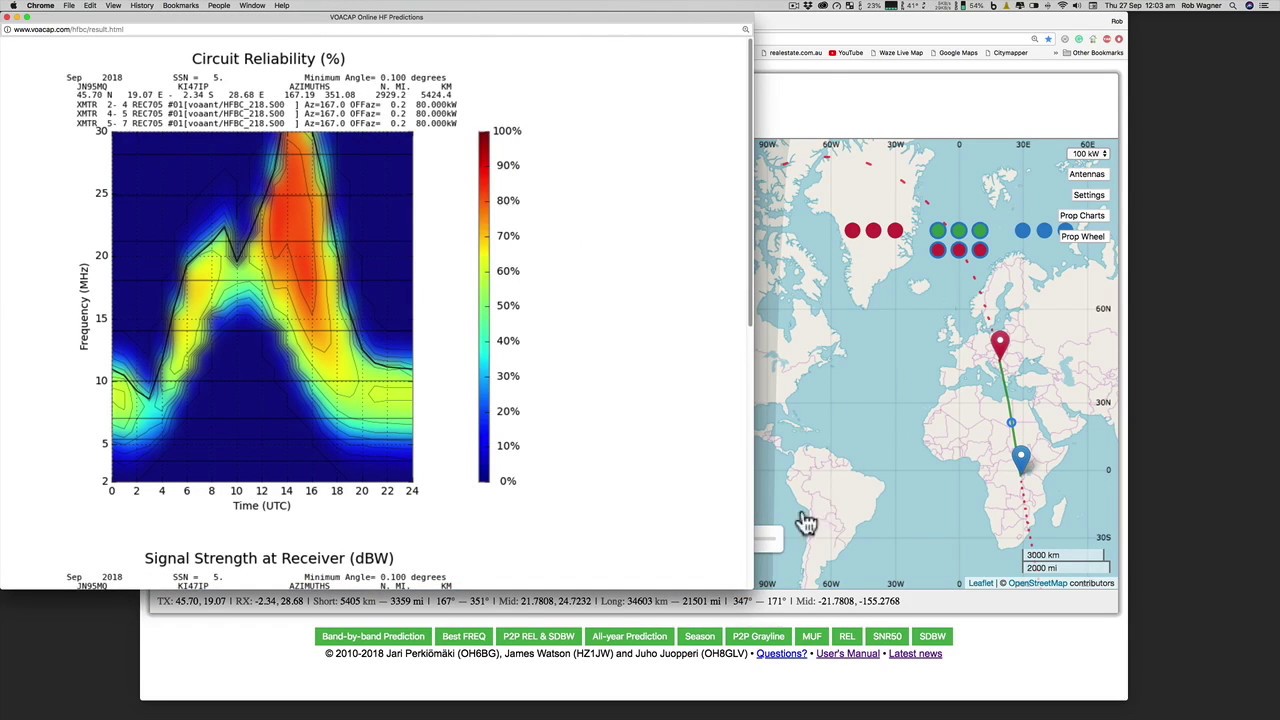Image resolution: width=1280 pixels, height=720 pixels.
Task: Open the Window menu
Action: click(252, 5)
